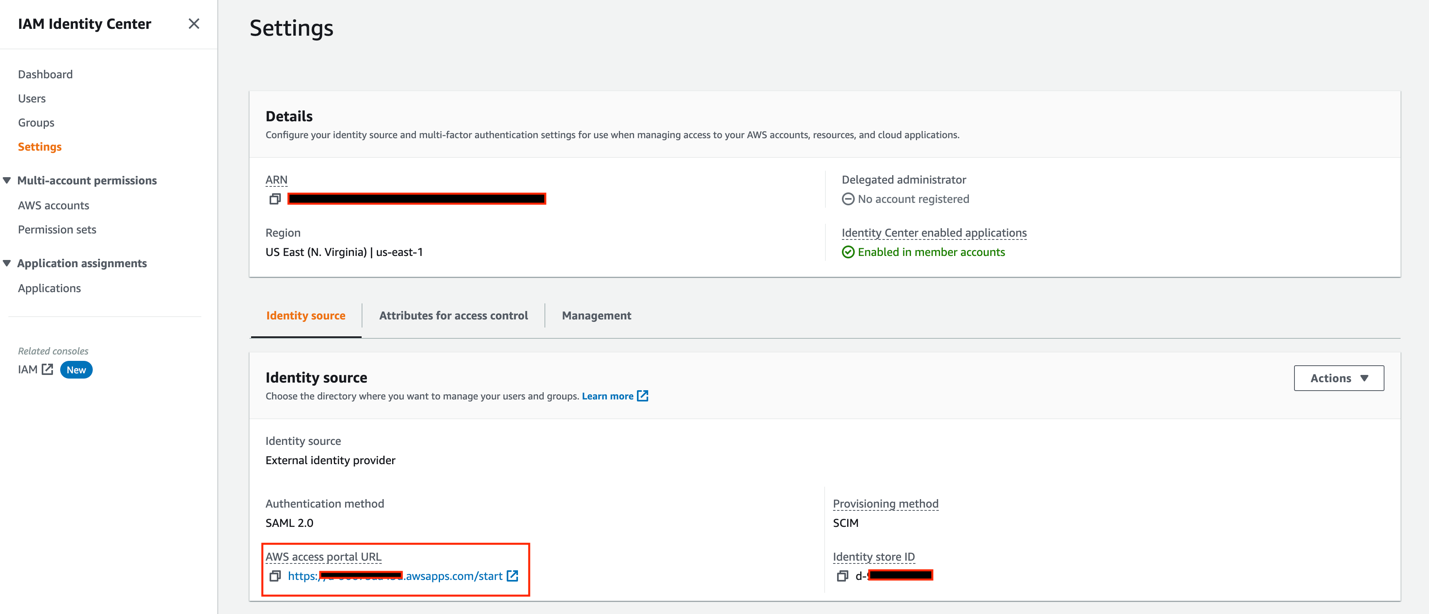Open portal URL external link icon
This screenshot has height=614, width=1429.
pos(512,576)
